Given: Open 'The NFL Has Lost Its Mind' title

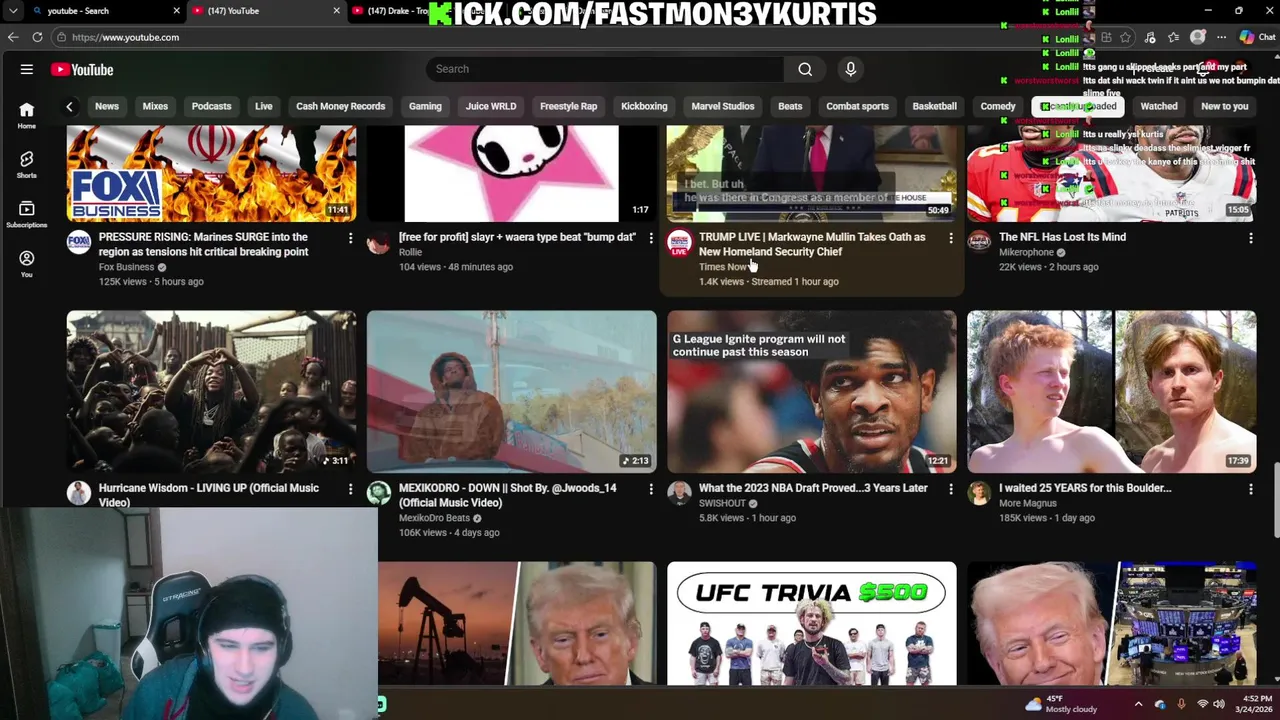Looking at the screenshot, I should click(1062, 238).
